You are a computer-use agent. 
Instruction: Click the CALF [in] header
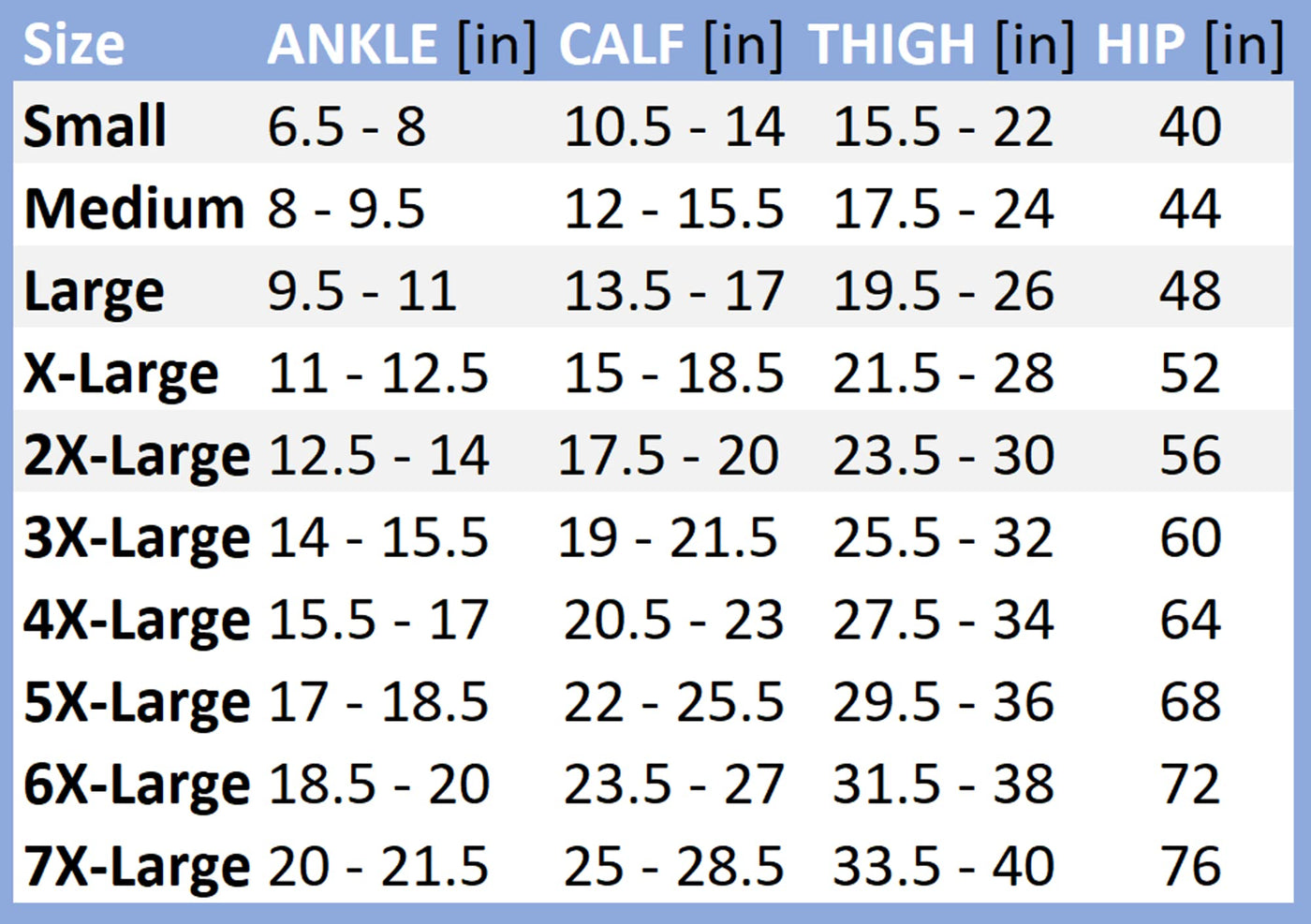click(x=670, y=45)
